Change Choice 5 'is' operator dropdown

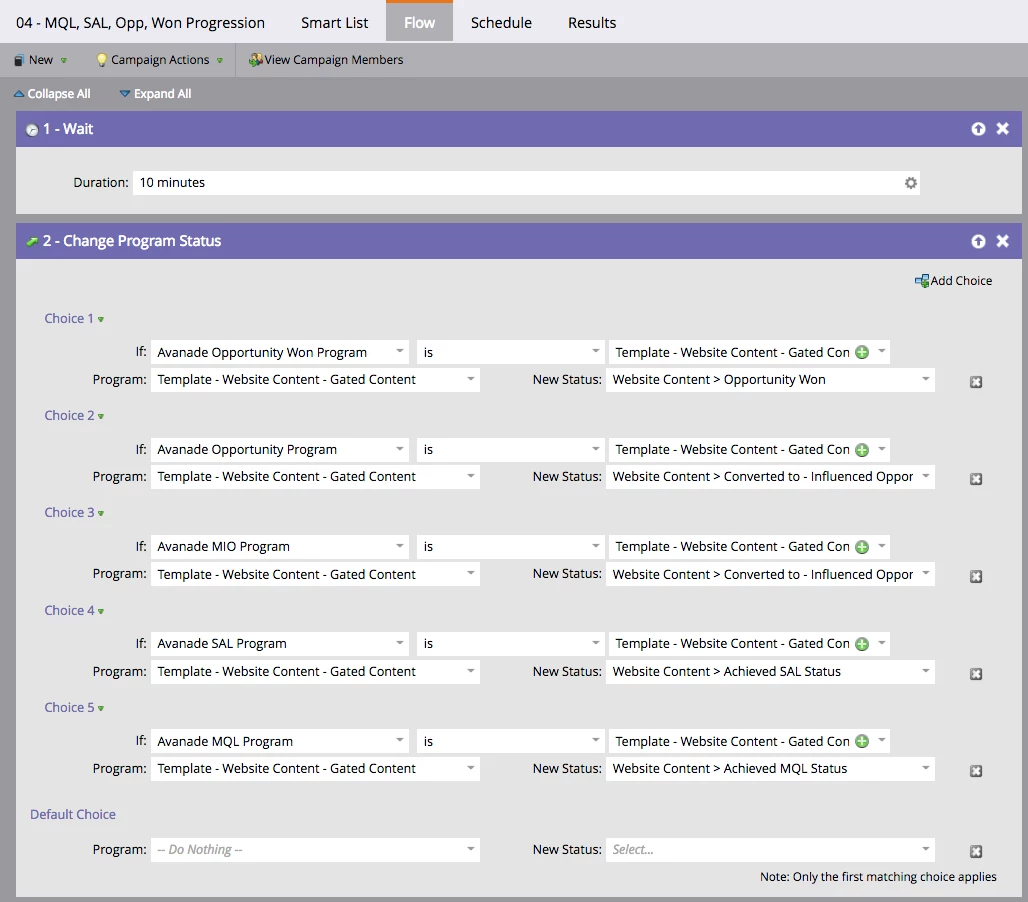tap(510, 741)
